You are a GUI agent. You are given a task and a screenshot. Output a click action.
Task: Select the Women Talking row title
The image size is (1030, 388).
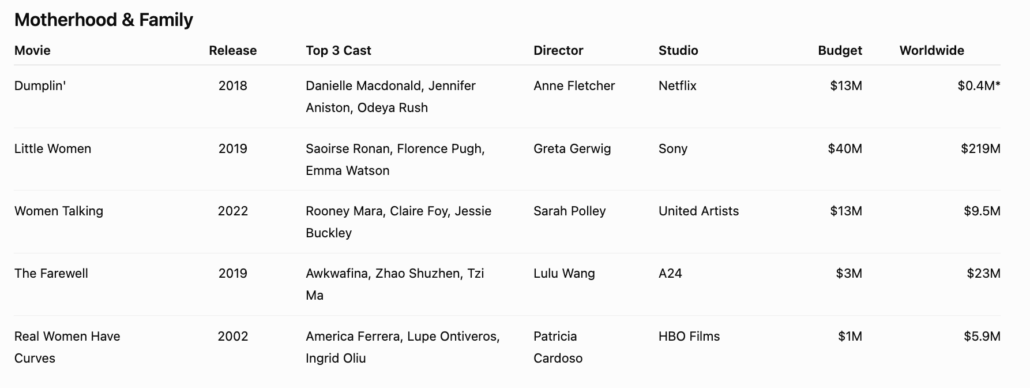[x=58, y=211]
